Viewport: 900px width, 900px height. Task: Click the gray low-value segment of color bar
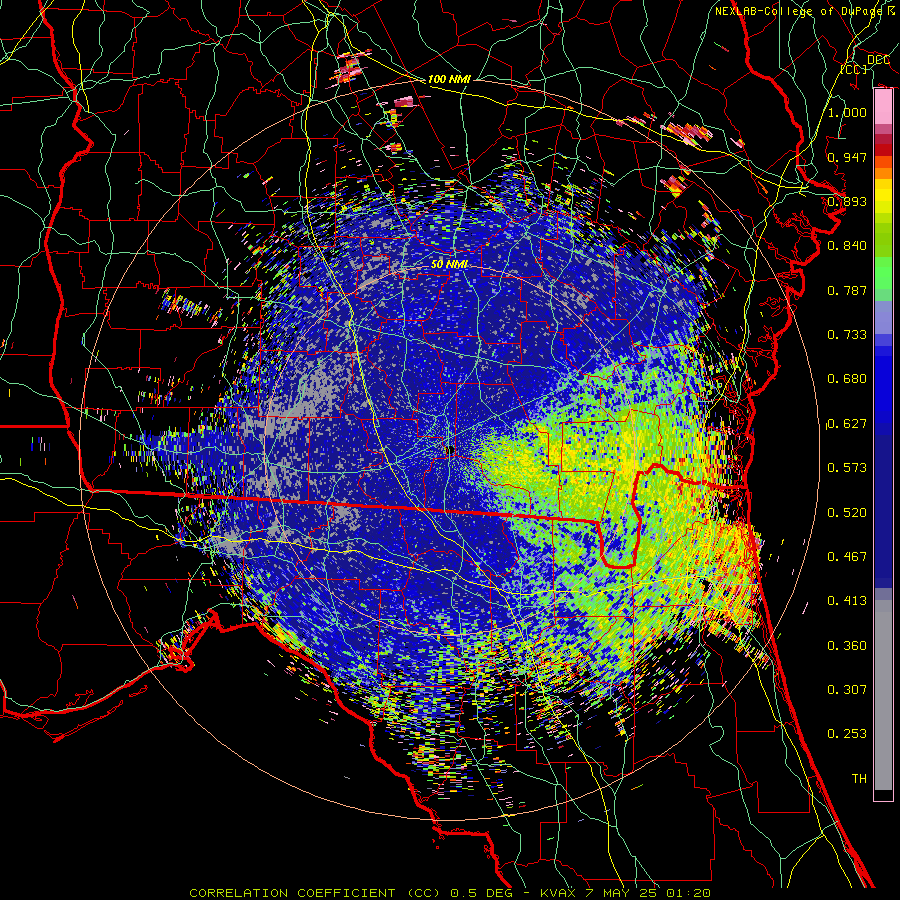pyautogui.click(x=883, y=695)
